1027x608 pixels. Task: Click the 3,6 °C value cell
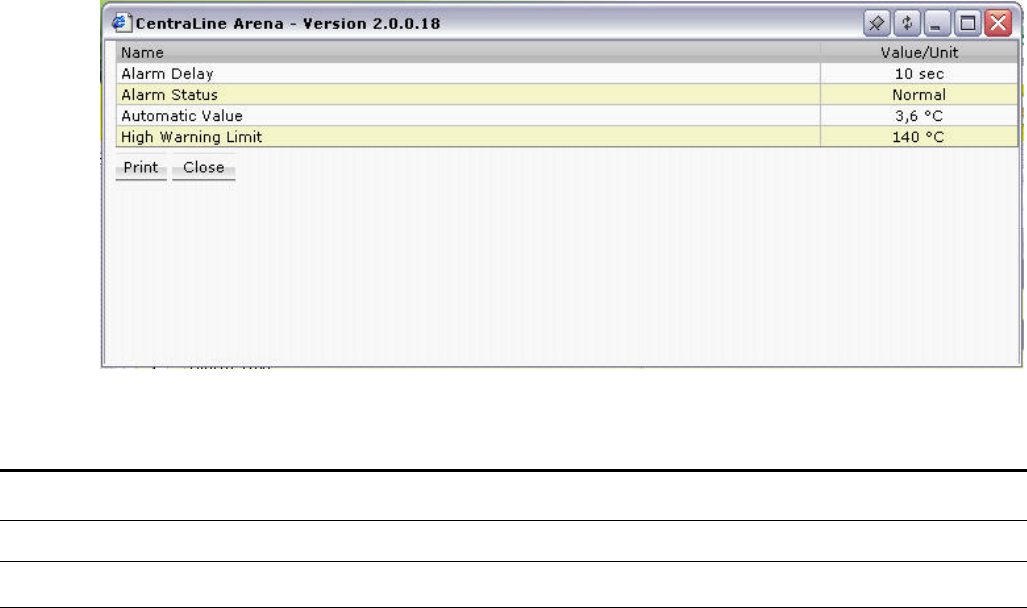tap(919, 115)
